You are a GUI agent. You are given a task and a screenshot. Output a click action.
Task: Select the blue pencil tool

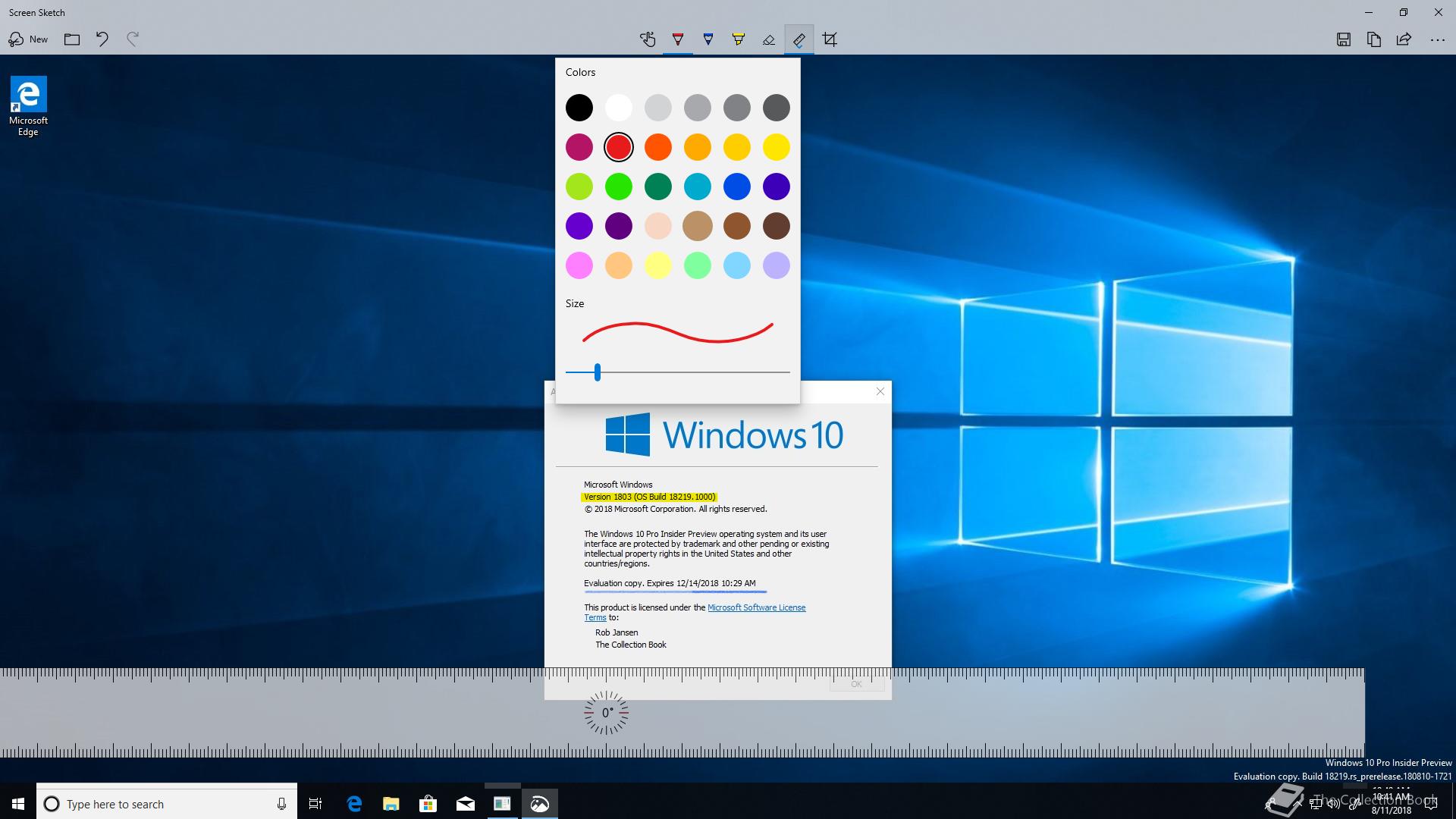pos(708,39)
